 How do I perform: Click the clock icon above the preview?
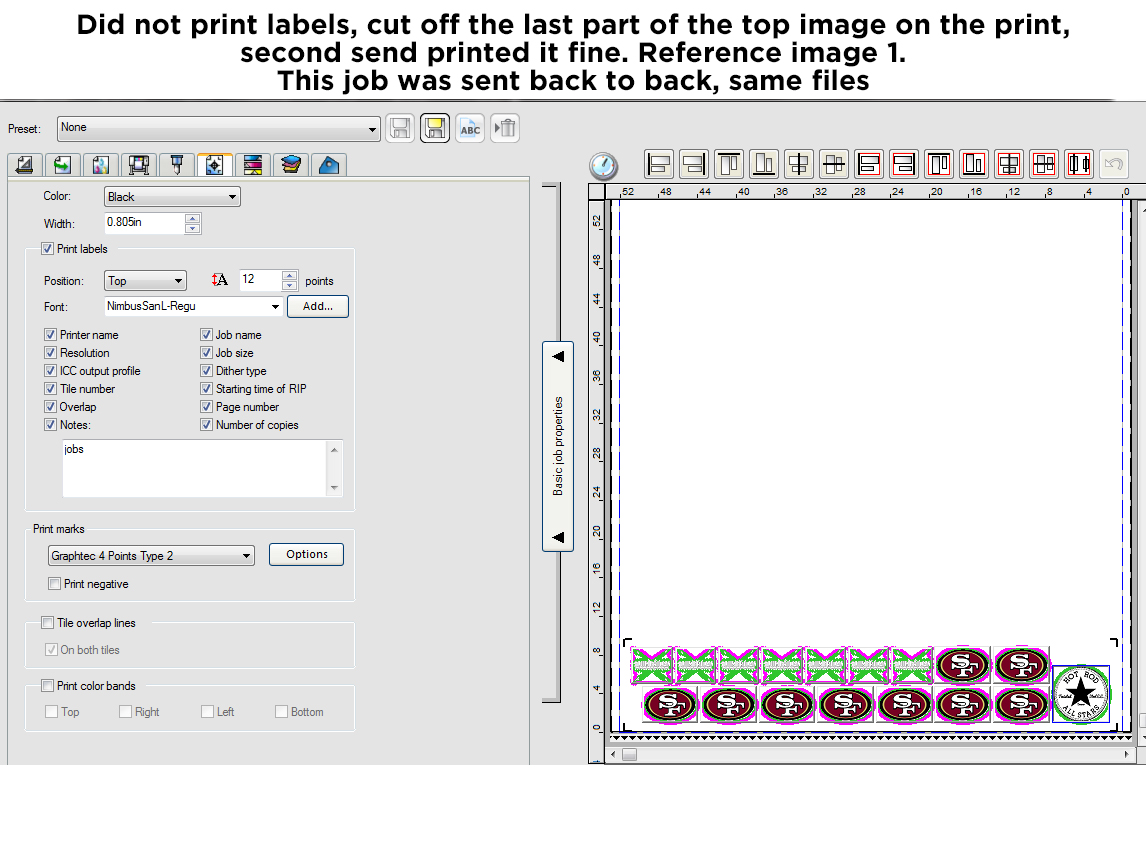point(604,166)
